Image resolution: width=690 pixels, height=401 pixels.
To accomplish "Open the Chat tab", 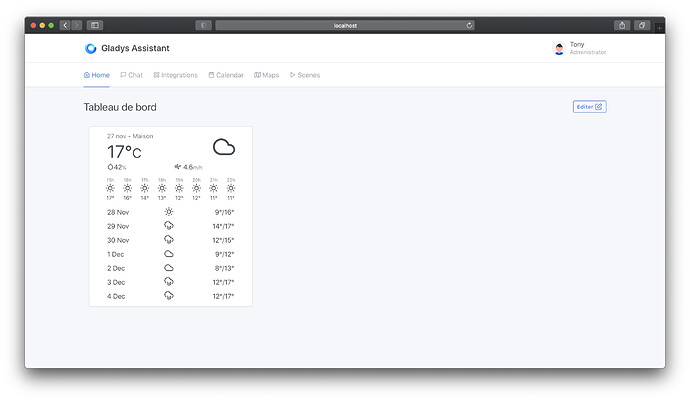I will pyautogui.click(x=132, y=75).
